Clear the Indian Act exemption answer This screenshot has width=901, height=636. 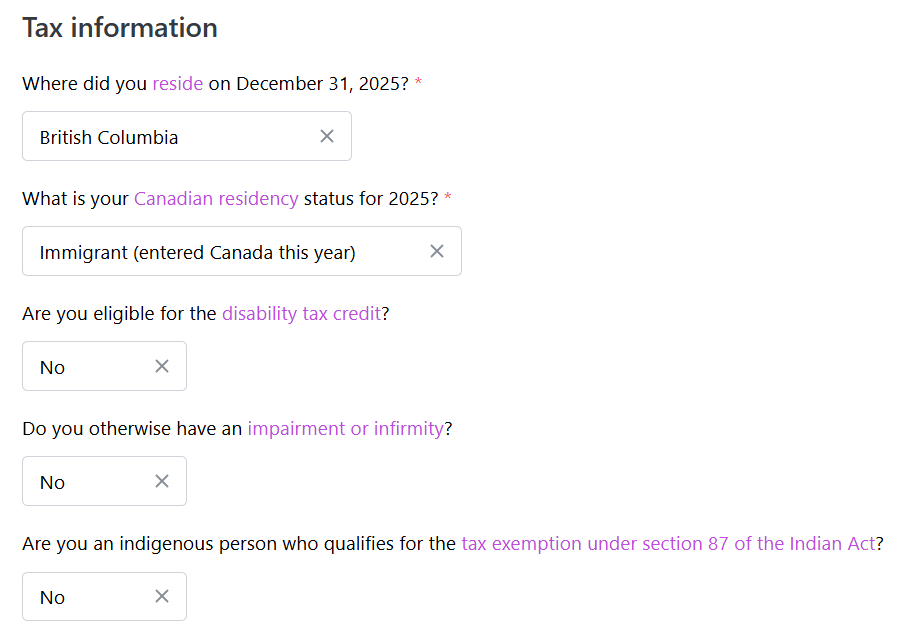click(162, 596)
